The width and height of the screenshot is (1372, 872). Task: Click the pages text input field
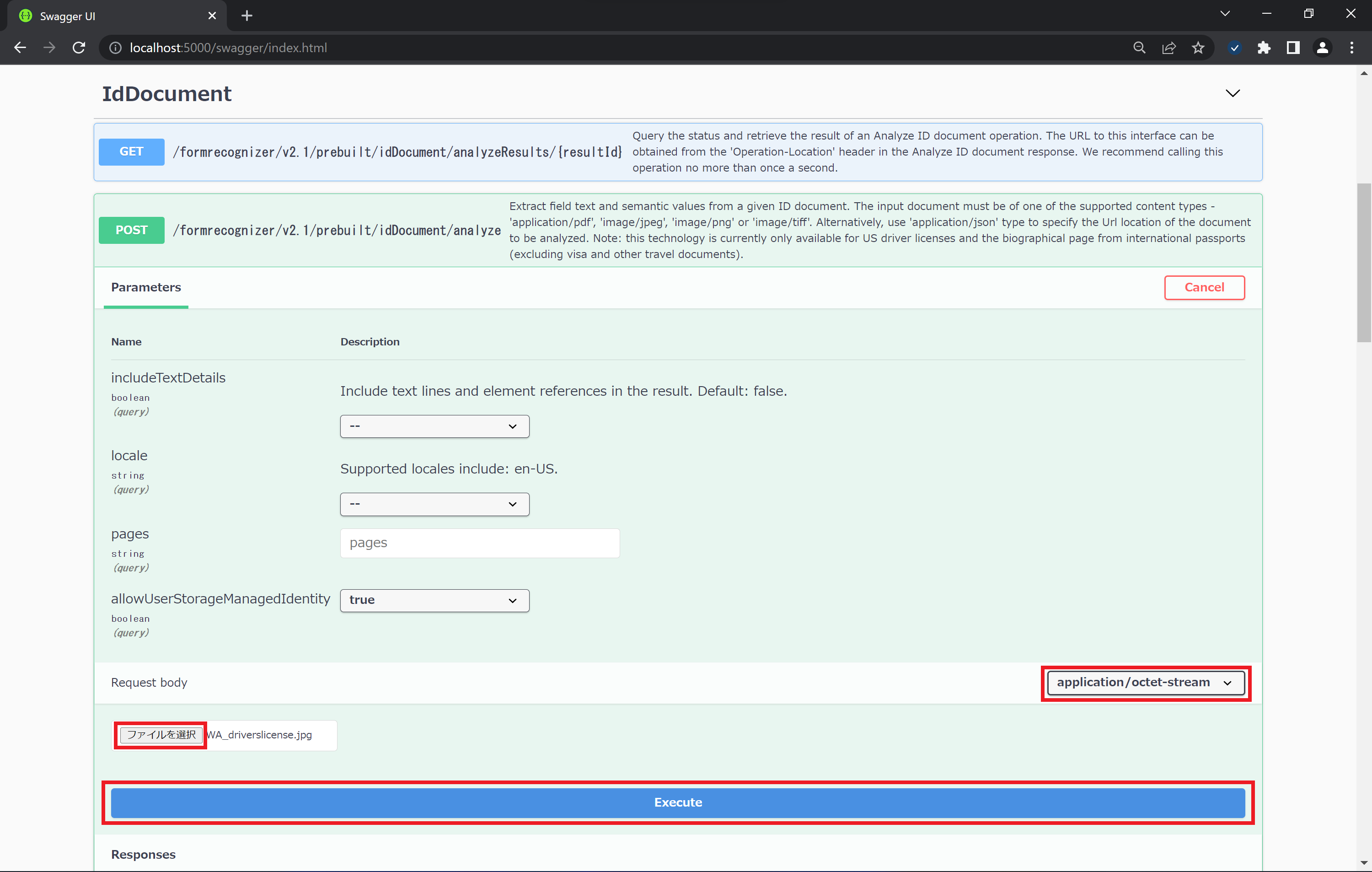[479, 543]
